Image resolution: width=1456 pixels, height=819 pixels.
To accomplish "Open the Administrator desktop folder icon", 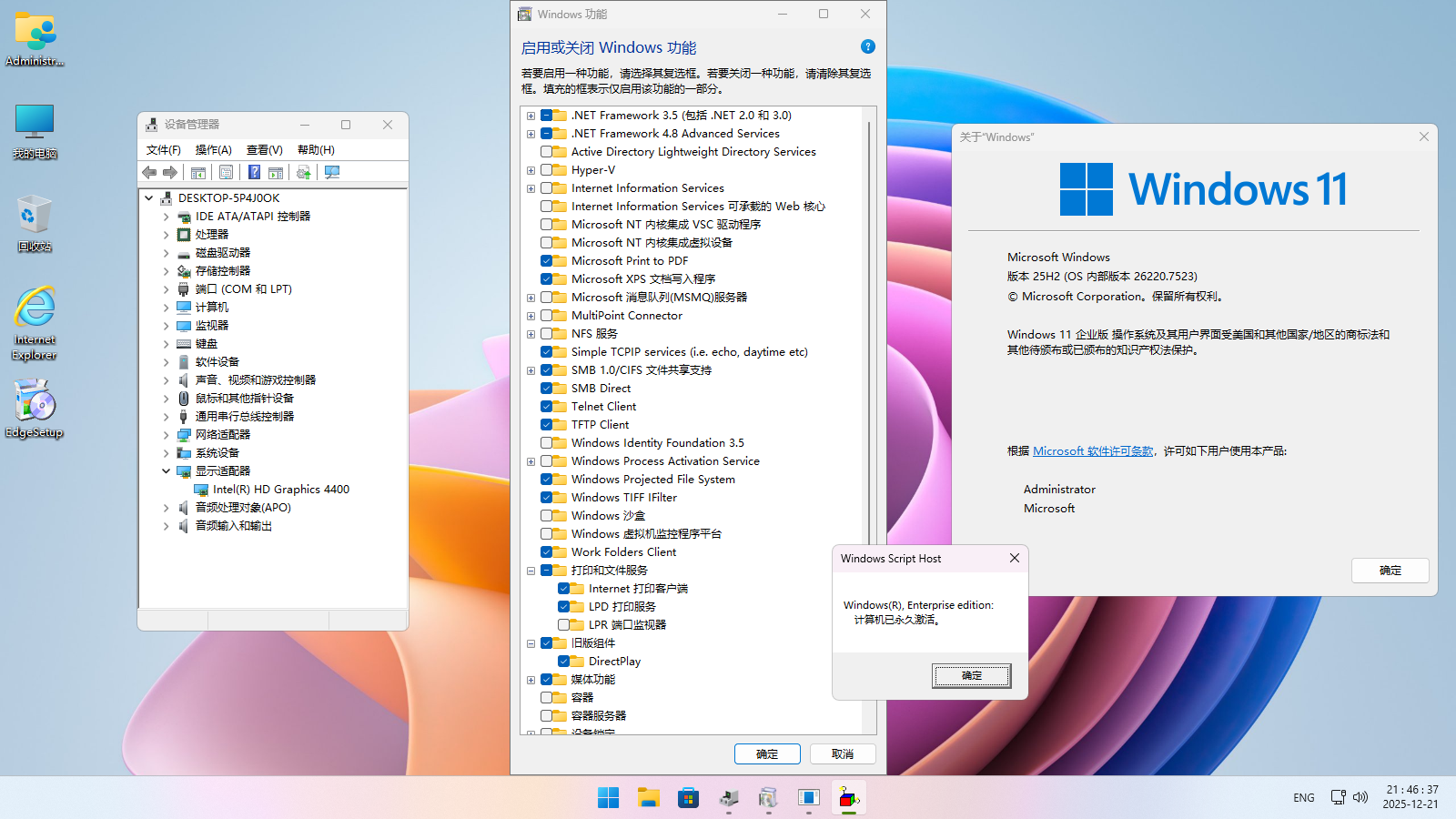I will pyautogui.click(x=35, y=38).
